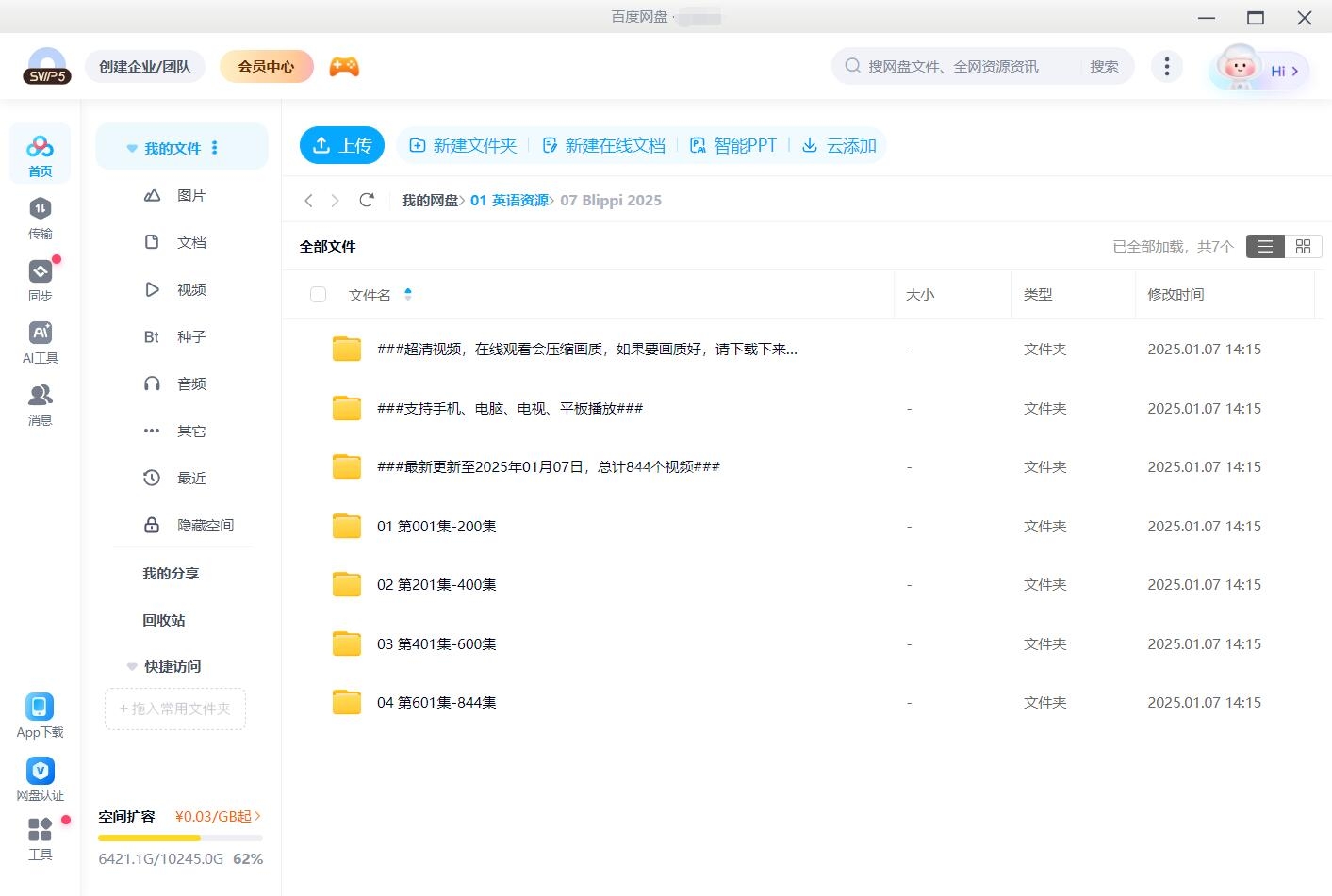
Task: Click the three-dot more menu near search
Action: point(1167,66)
